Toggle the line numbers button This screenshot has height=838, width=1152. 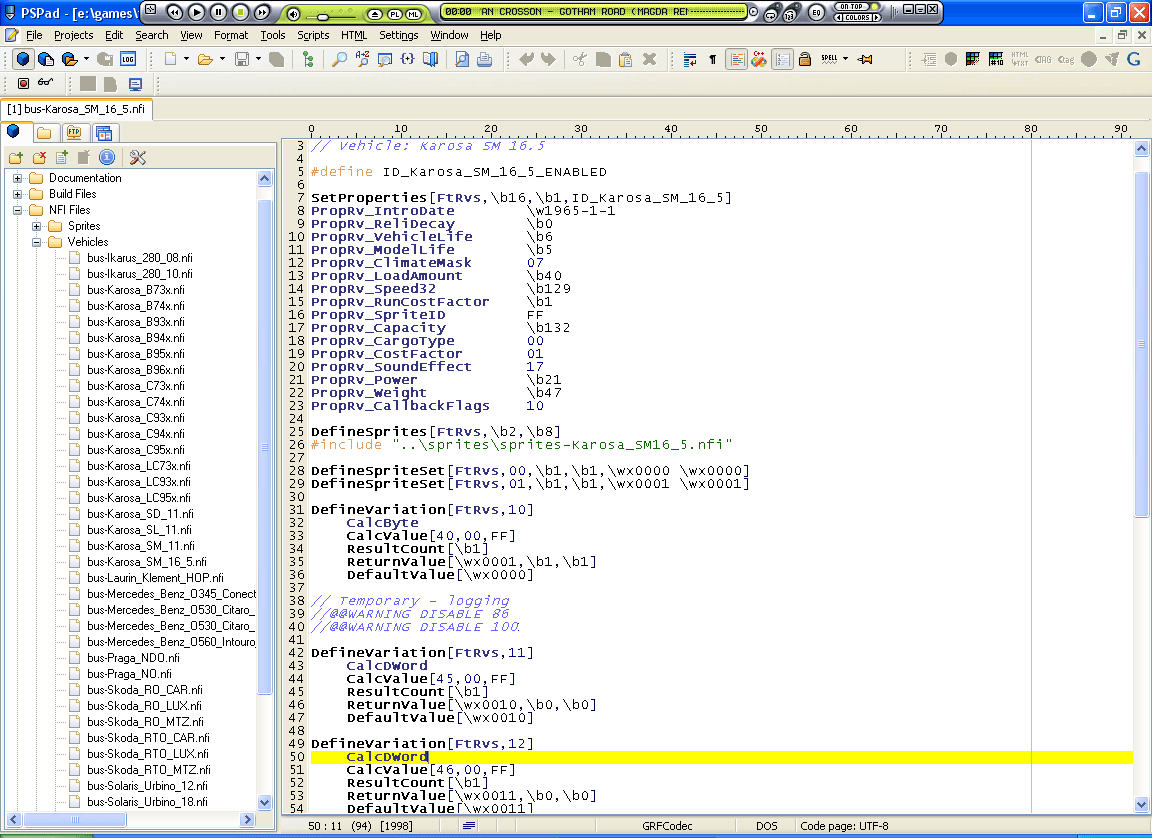[782, 59]
